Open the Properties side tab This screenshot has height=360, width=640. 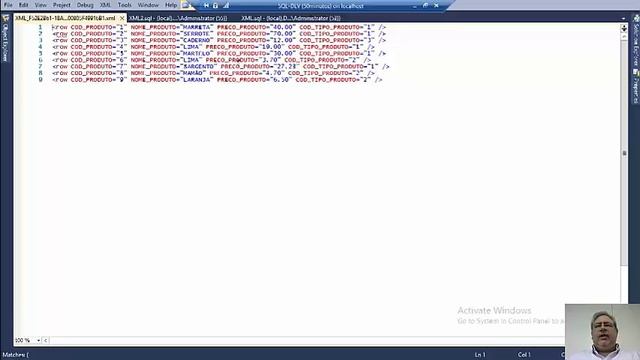coord(636,87)
